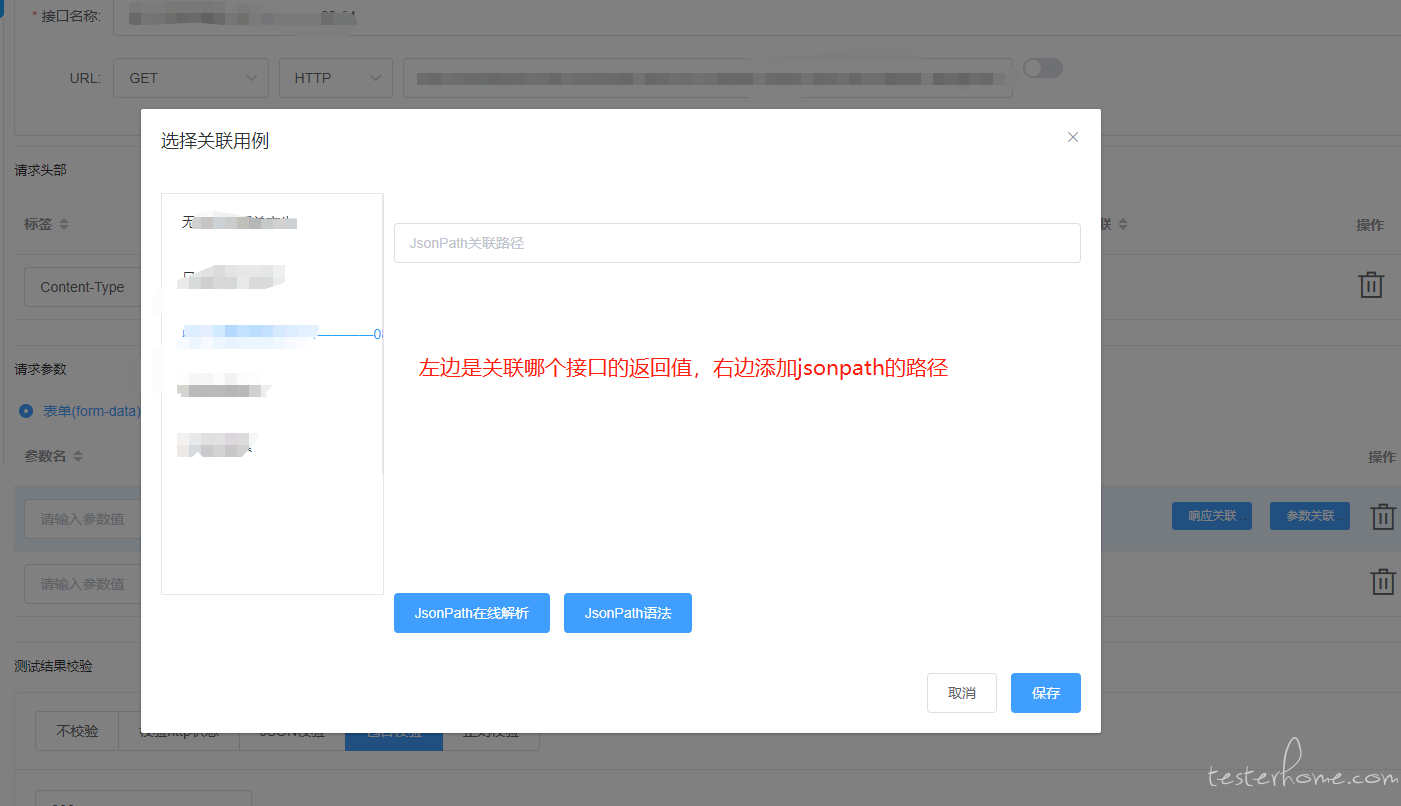Click the 参数关联 button
The image size is (1401, 806).
click(x=1310, y=516)
